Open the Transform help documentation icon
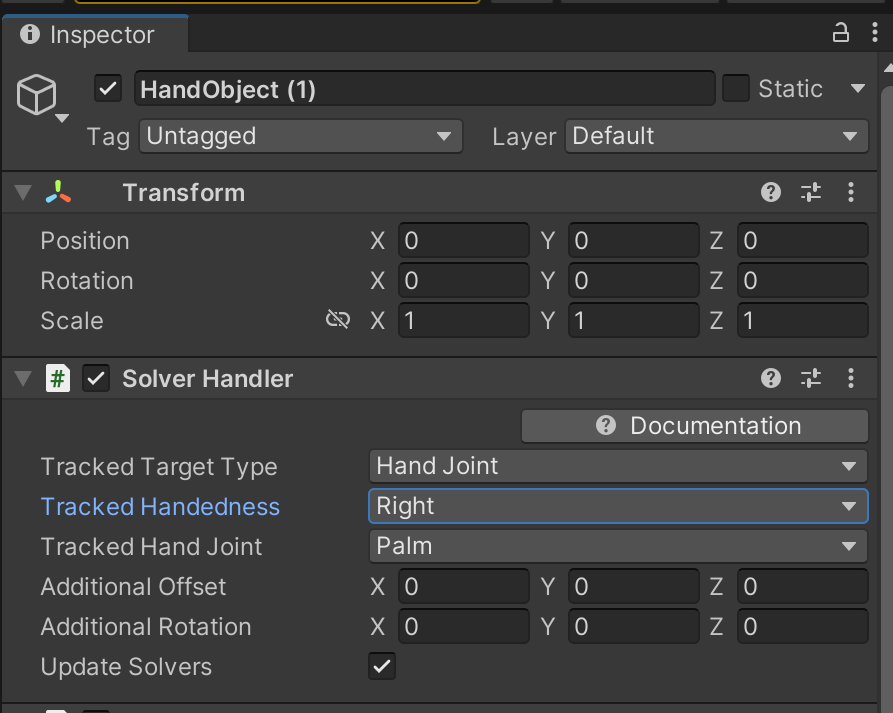This screenshot has height=713, width=893. pyautogui.click(x=770, y=192)
